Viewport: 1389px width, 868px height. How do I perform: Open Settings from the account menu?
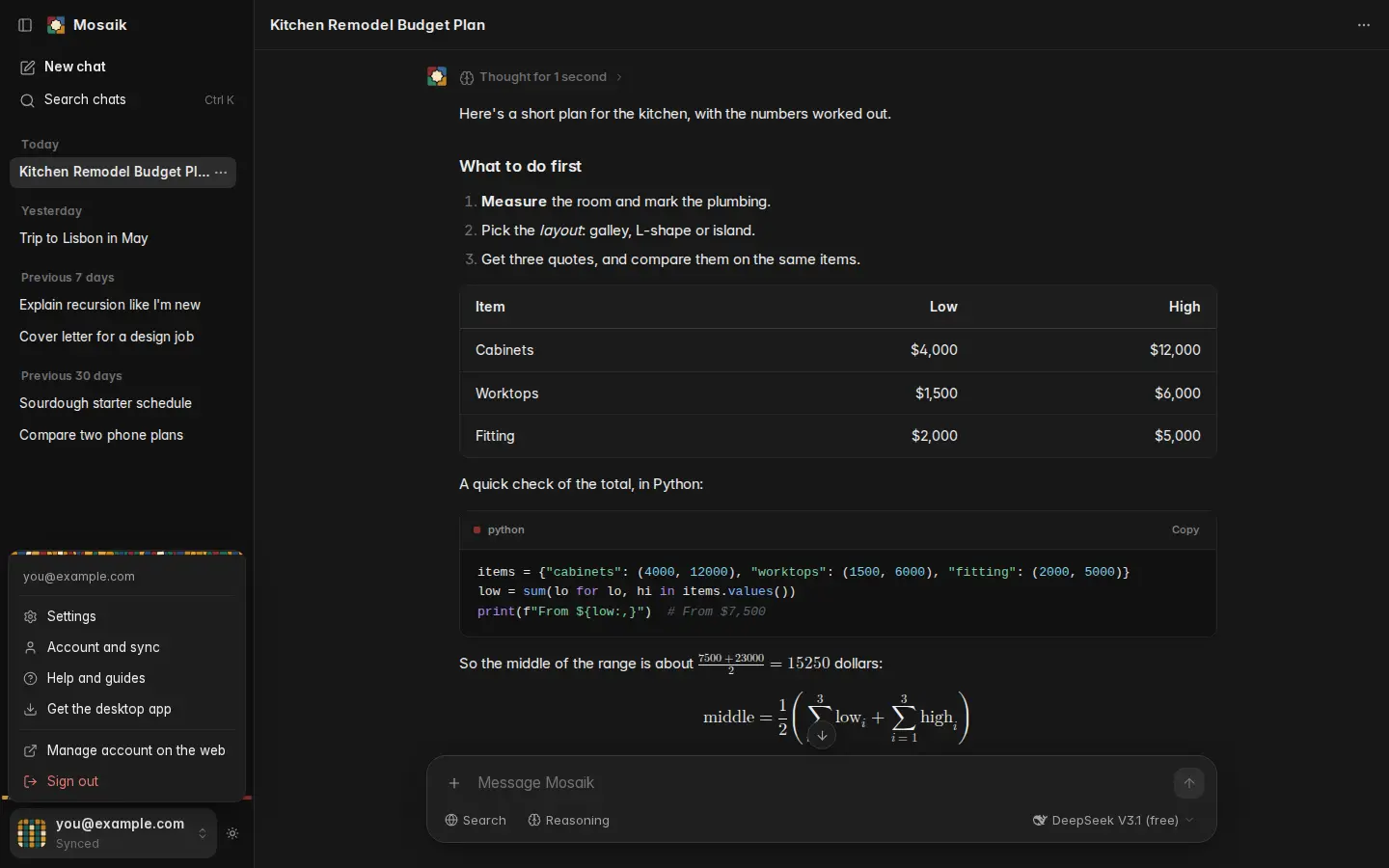click(126, 616)
